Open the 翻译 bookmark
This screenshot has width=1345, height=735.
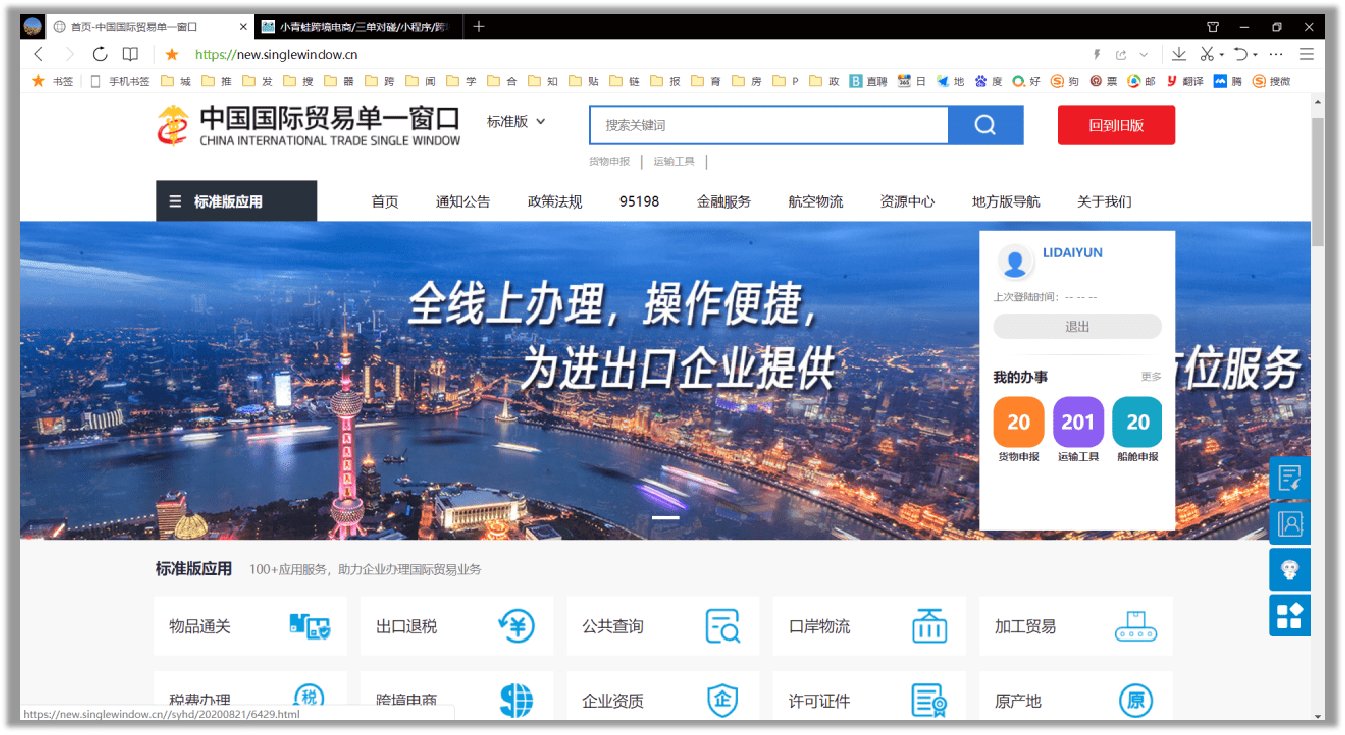click(x=1184, y=81)
